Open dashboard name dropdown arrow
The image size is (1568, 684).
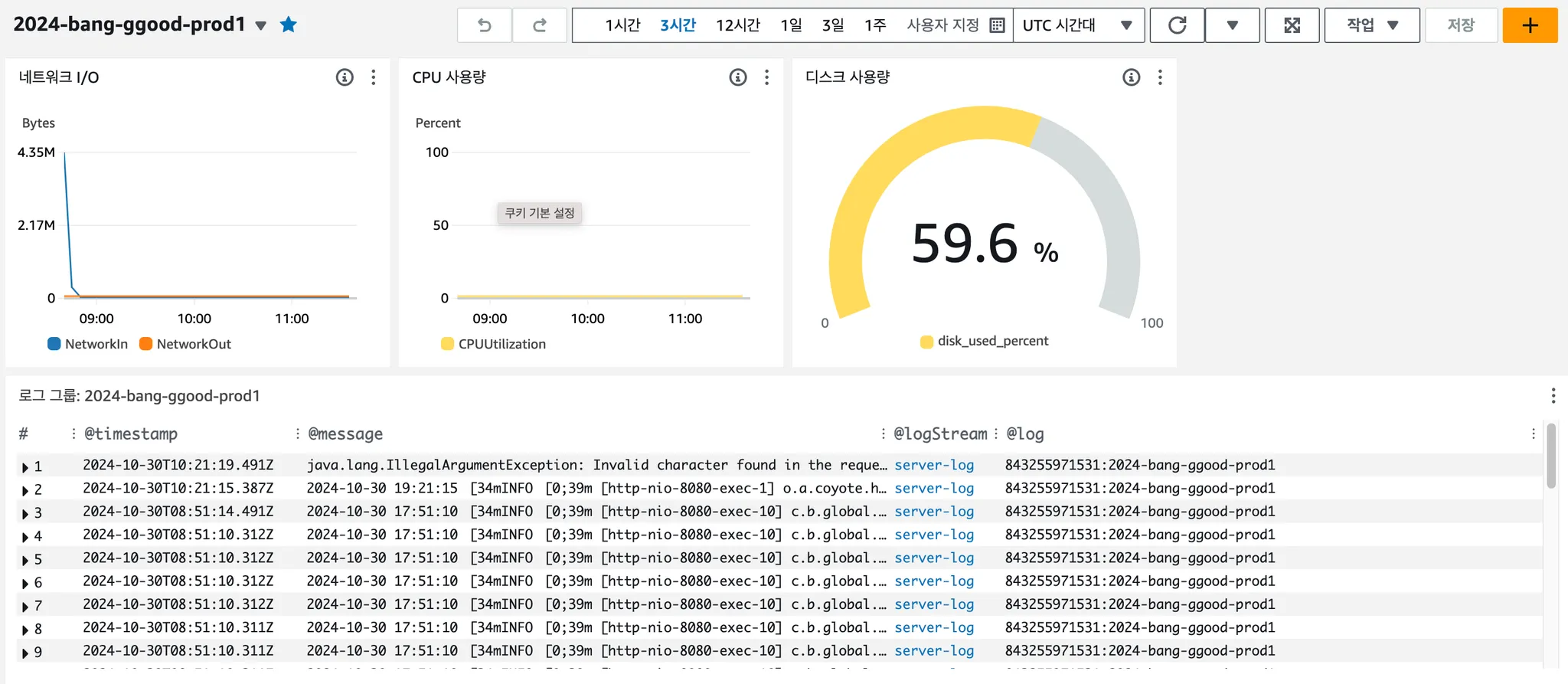[x=260, y=25]
